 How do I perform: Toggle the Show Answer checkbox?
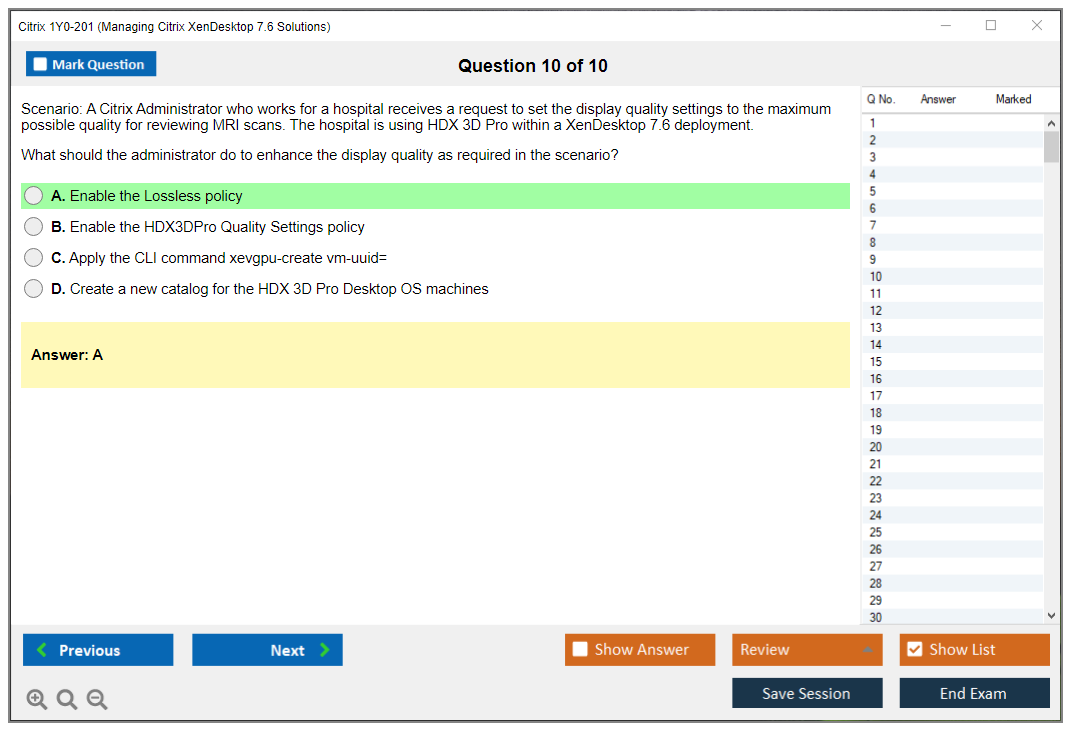click(x=580, y=650)
